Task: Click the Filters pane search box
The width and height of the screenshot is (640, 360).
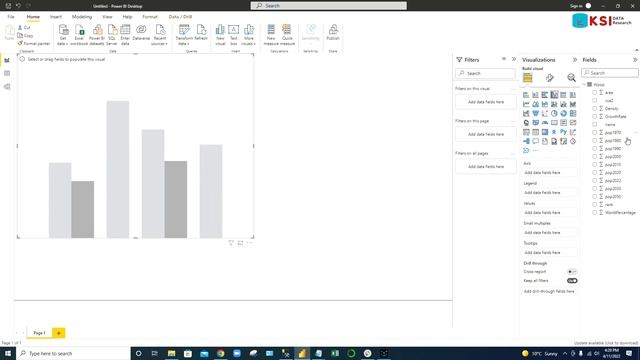Action: [x=486, y=73]
